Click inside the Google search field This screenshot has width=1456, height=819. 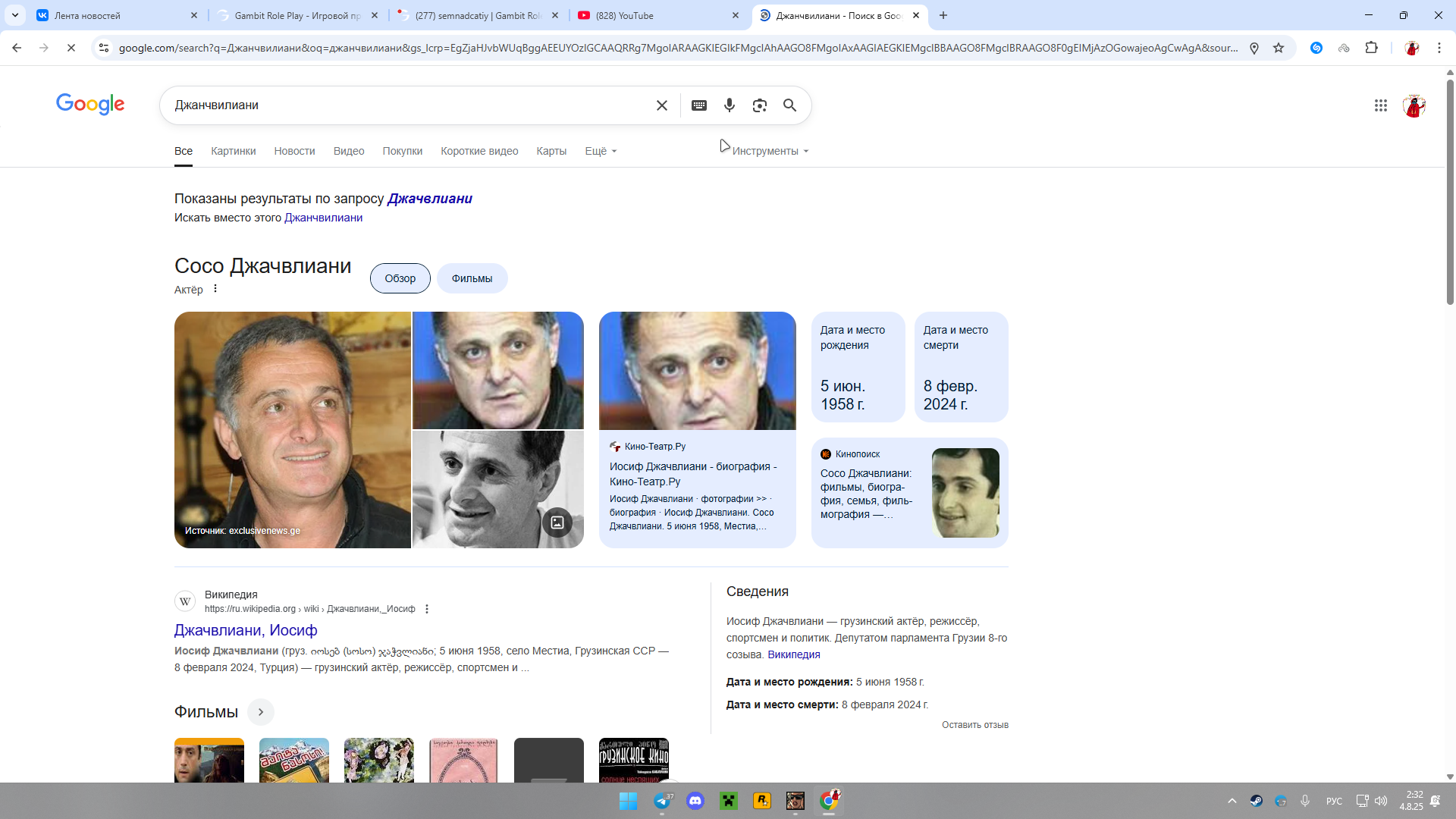(409, 105)
